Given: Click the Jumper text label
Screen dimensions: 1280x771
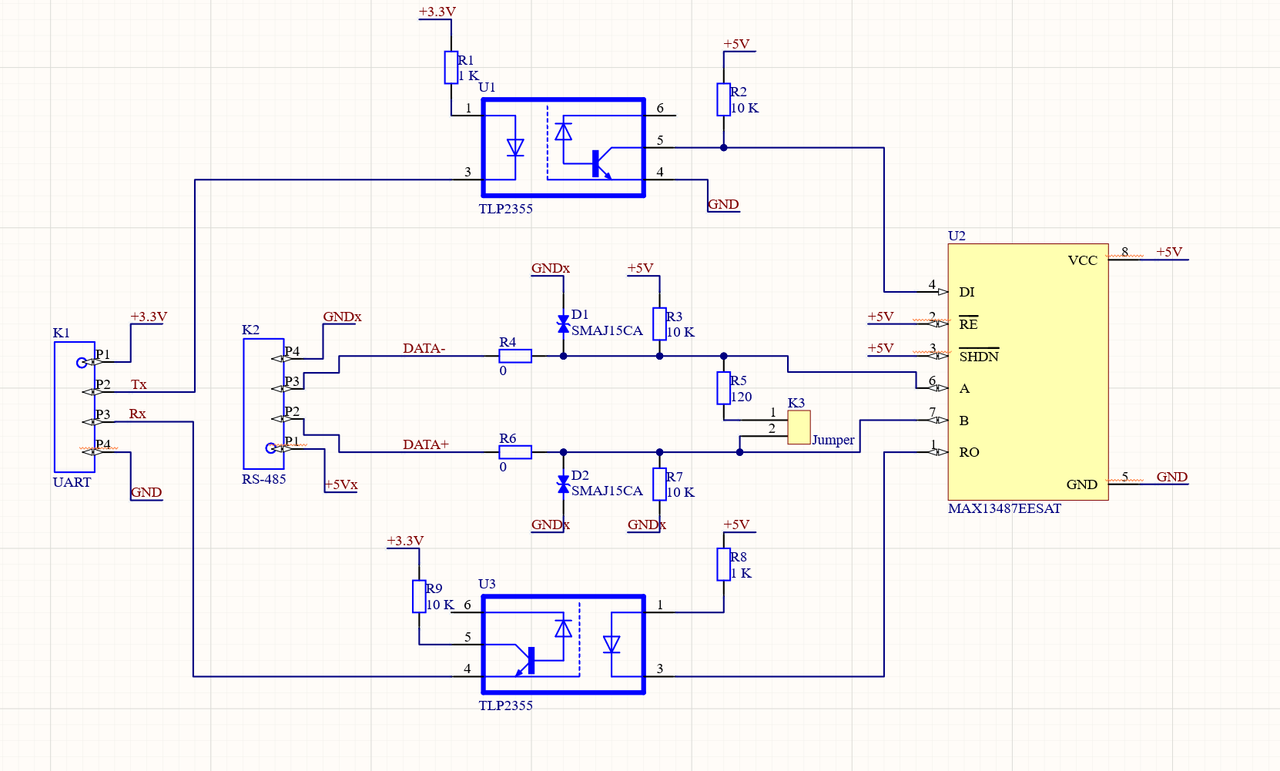Looking at the screenshot, I should pos(833,439).
